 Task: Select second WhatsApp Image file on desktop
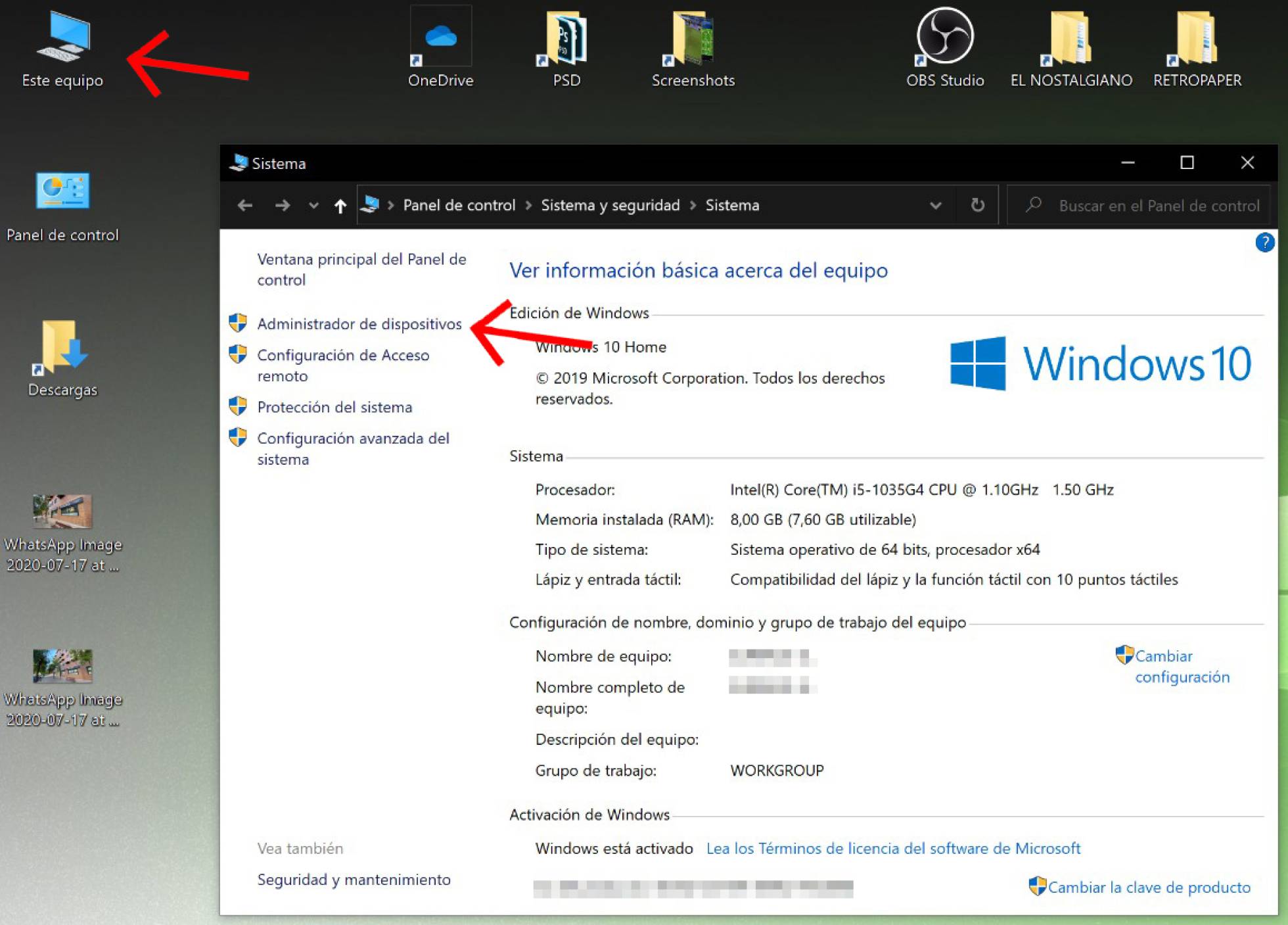click(x=62, y=687)
